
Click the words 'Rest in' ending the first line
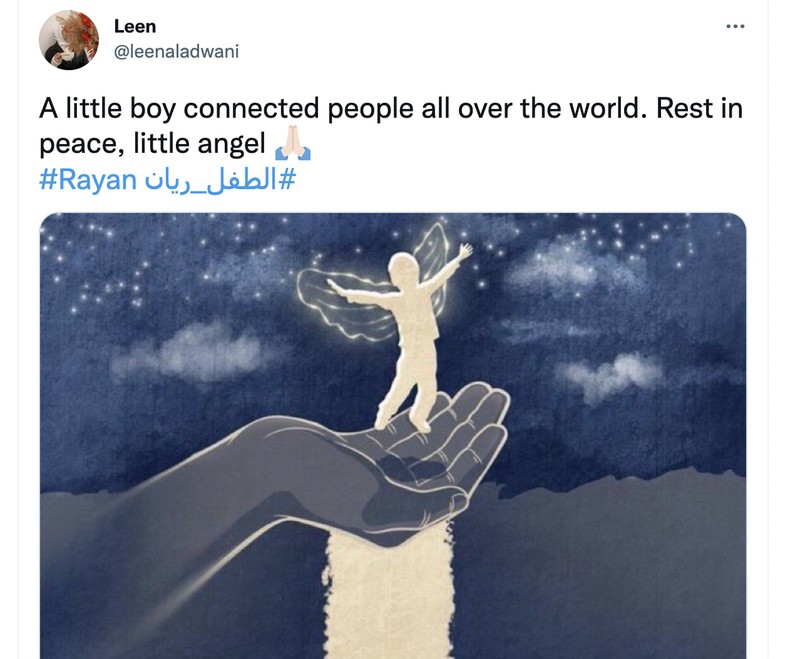[x=699, y=108]
